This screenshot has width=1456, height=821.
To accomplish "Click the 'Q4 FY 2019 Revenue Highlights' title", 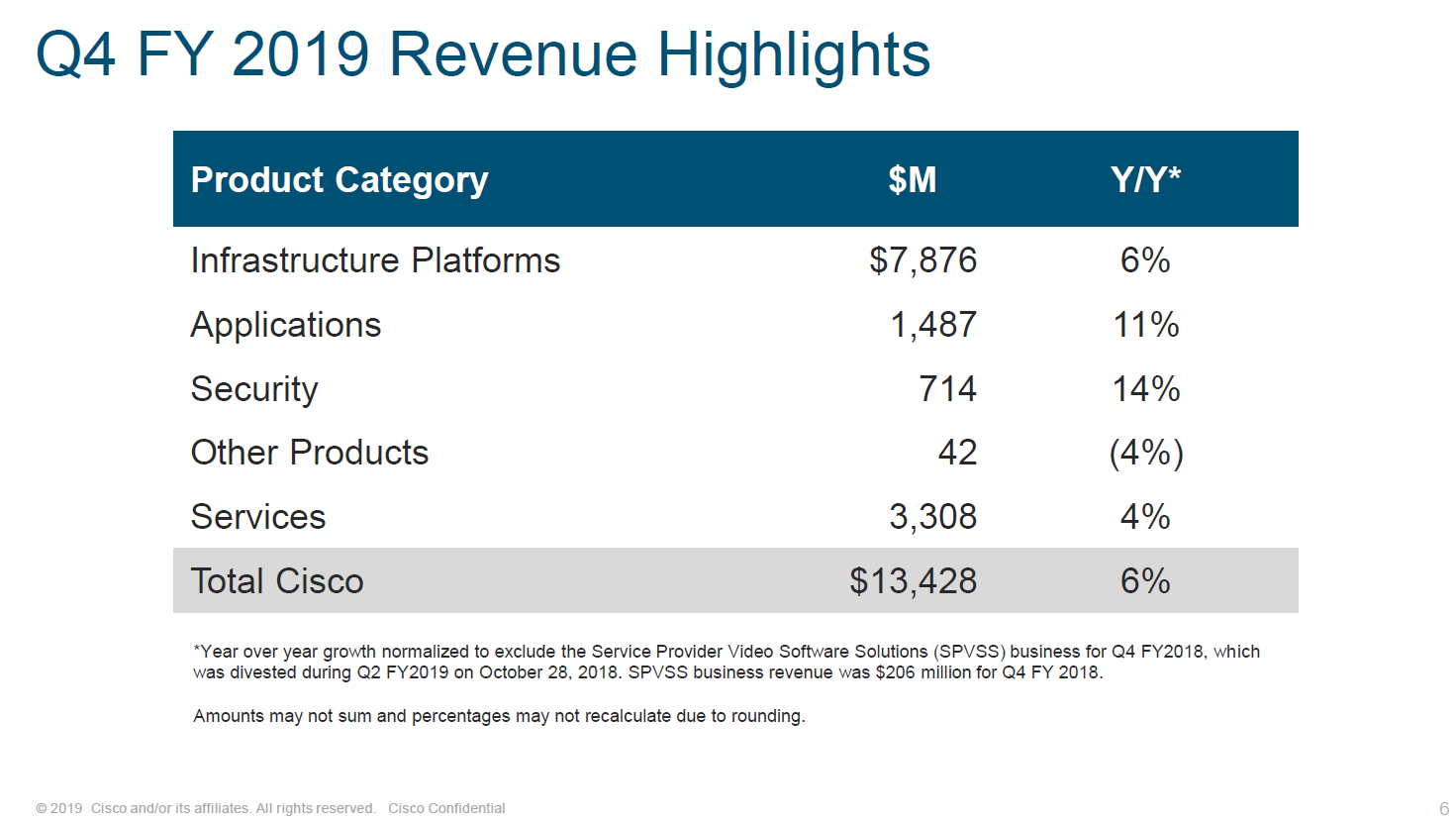I will tap(483, 55).
